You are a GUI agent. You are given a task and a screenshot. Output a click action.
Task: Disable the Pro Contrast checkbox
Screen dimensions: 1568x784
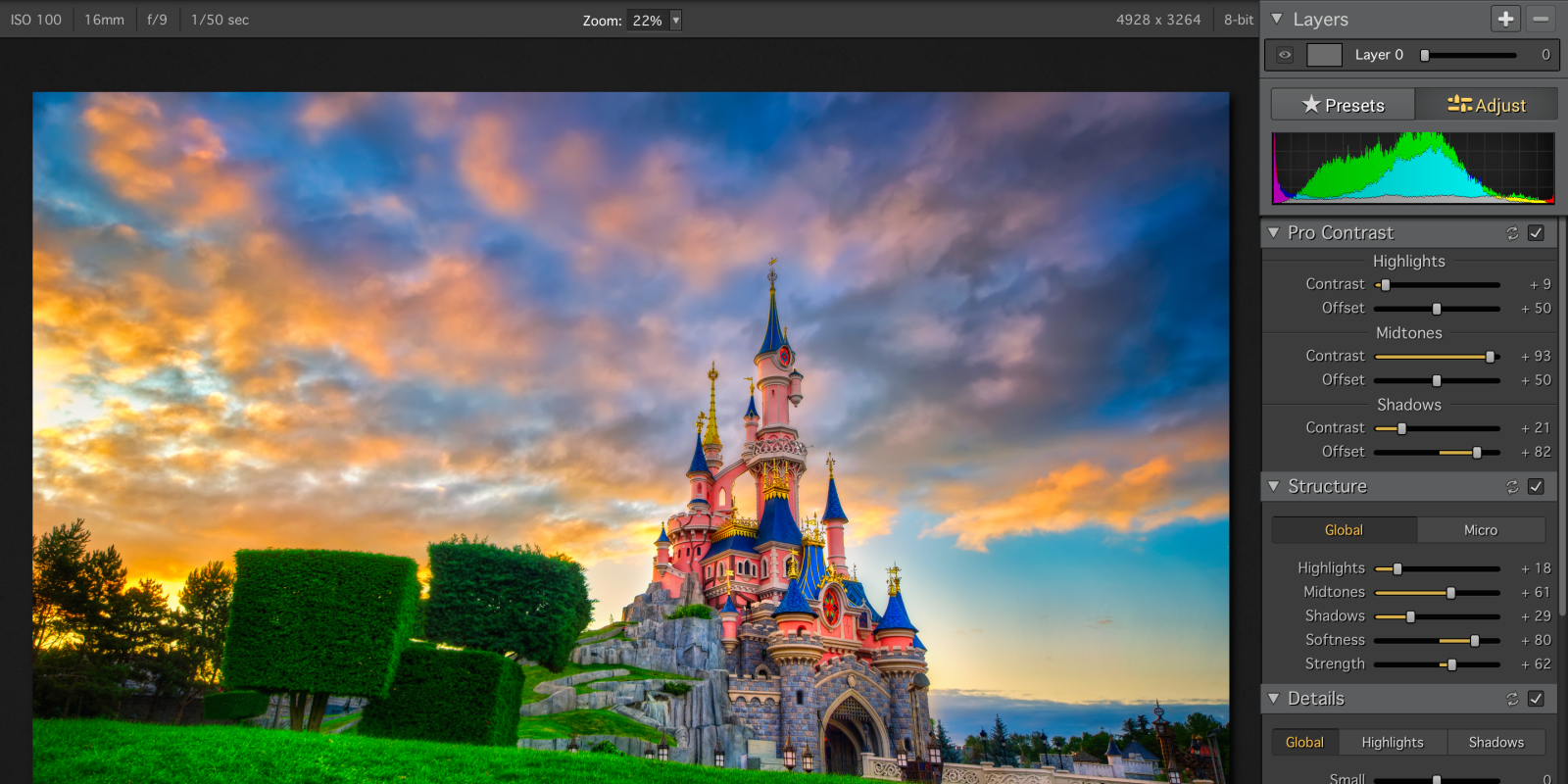click(1536, 233)
